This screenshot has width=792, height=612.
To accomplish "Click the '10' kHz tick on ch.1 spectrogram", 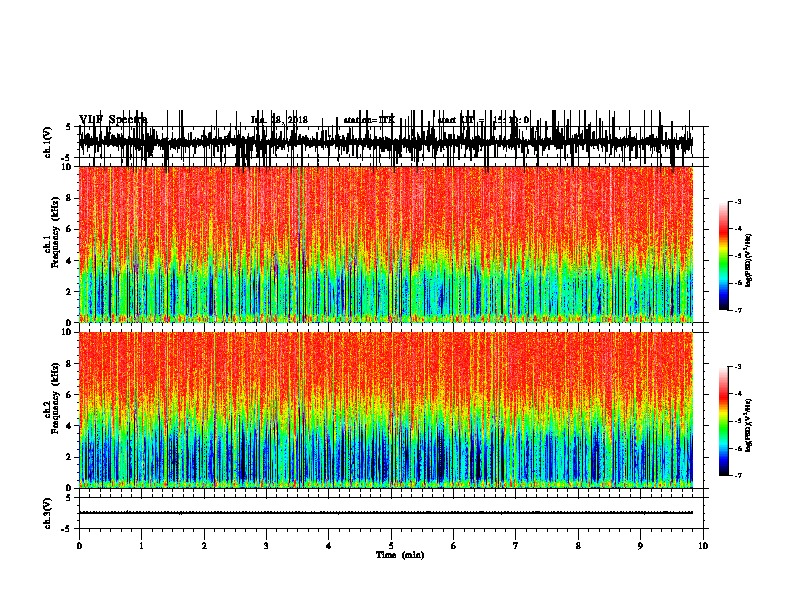I will pos(67,167).
